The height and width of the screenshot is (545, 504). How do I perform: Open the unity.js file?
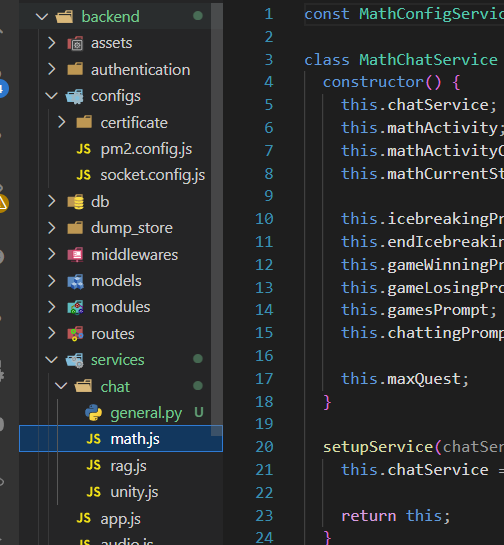pyautogui.click(x=134, y=493)
